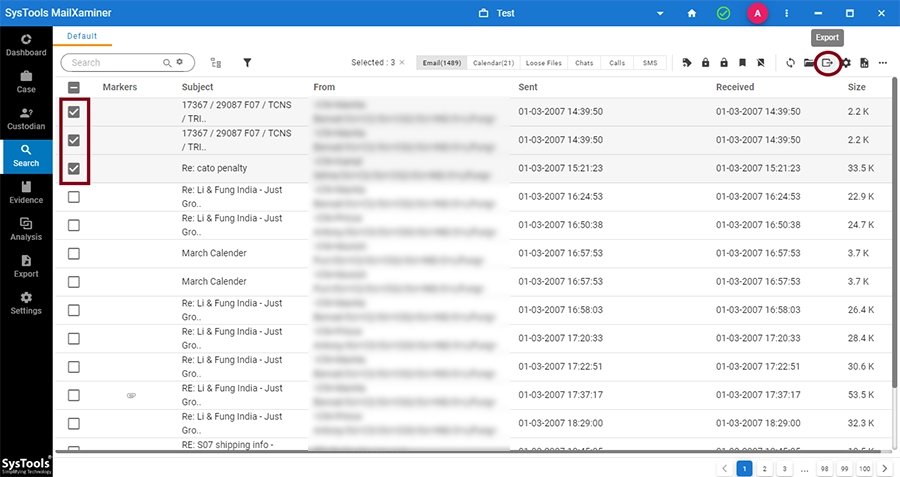The width and height of the screenshot is (900, 477).
Task: Go to page 100
Action: 864,468
